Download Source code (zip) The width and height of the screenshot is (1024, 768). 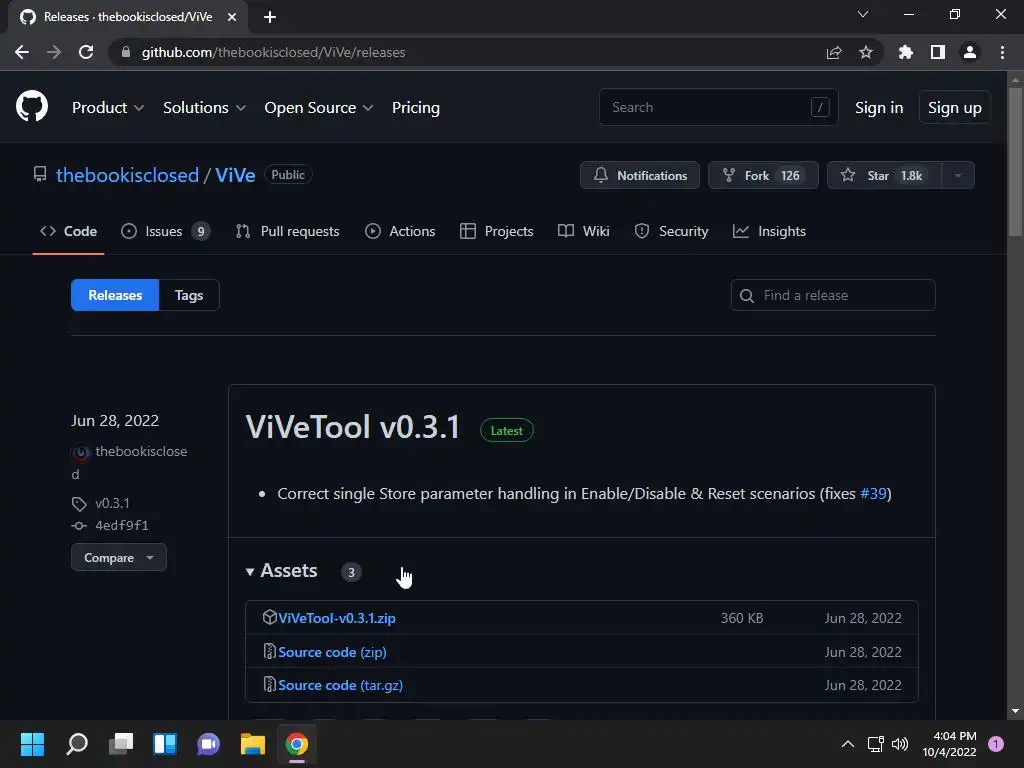(x=332, y=652)
